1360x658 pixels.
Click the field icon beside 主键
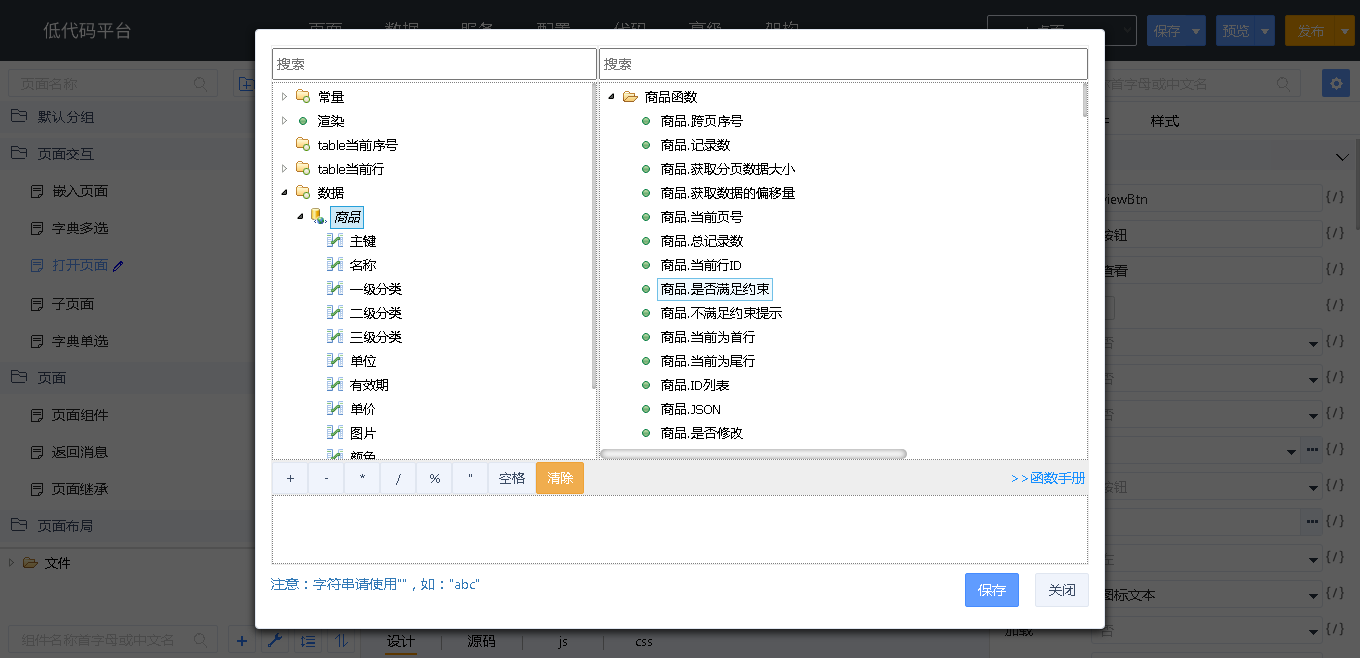335,241
